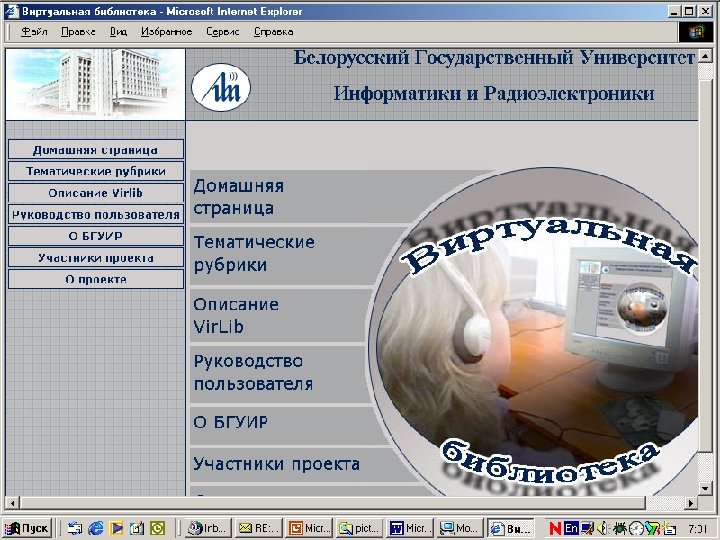Screen dimensions: 720x540
Task: Click the horizontal scrollbar right arrow
Action: [x=691, y=503]
